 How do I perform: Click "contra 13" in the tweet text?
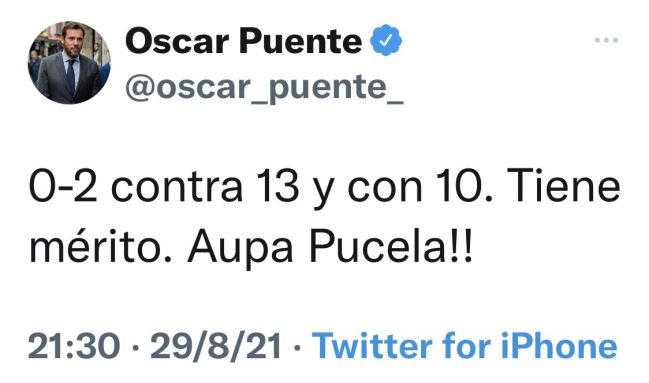pos(205,186)
